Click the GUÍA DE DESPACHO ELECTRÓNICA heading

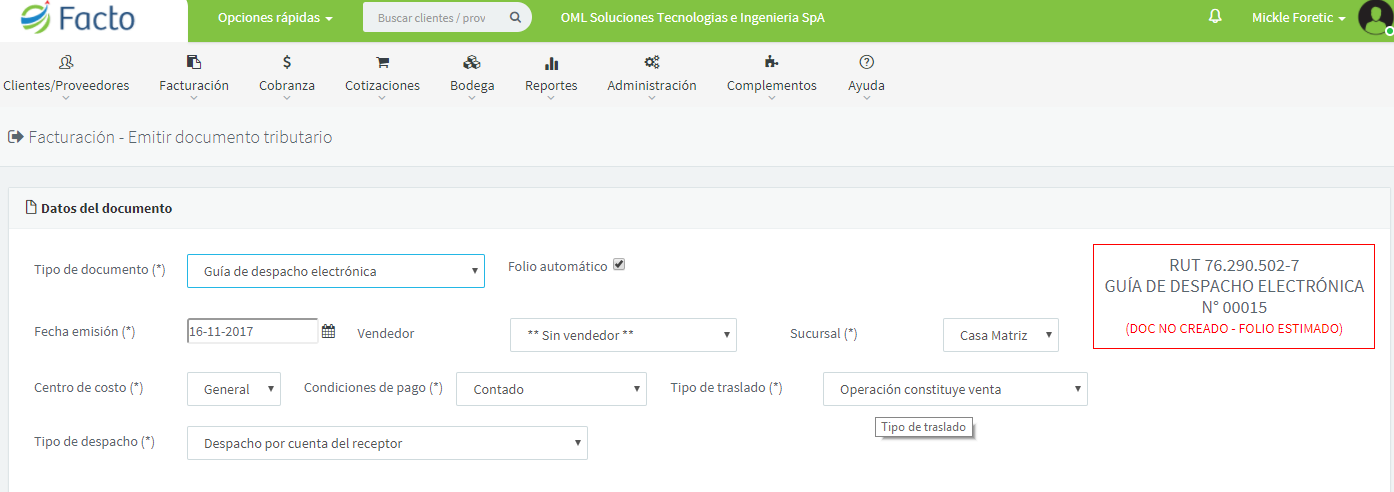(x=1234, y=286)
